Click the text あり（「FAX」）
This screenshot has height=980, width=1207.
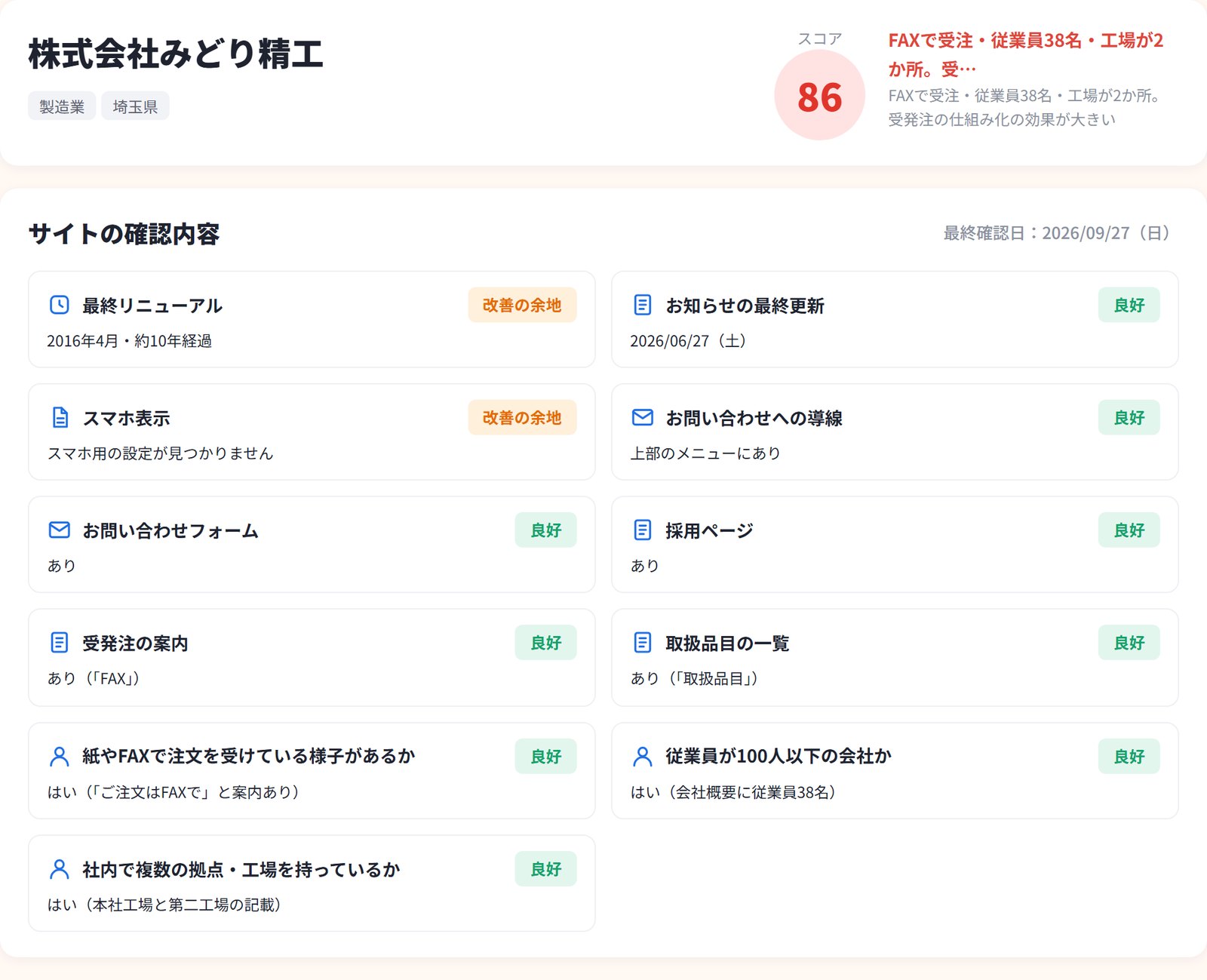(x=96, y=678)
